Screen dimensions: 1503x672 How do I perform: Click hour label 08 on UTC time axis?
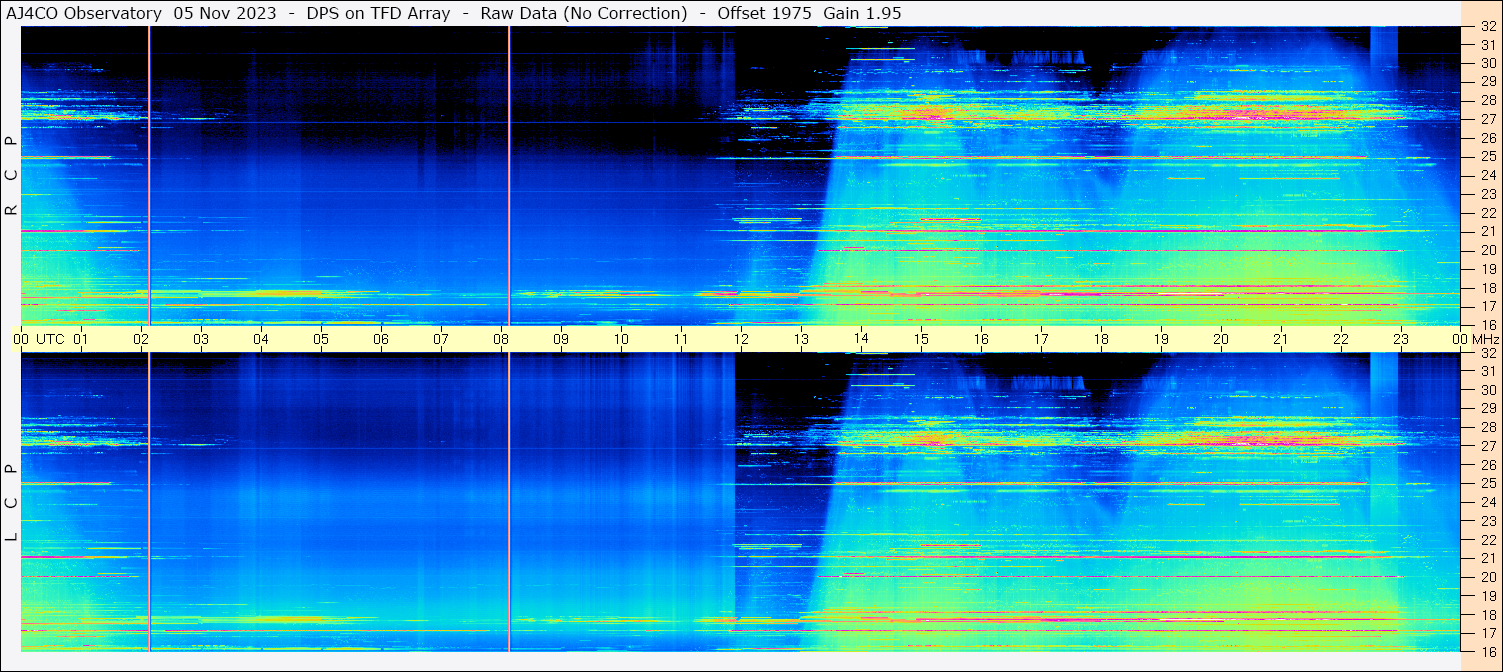point(501,339)
